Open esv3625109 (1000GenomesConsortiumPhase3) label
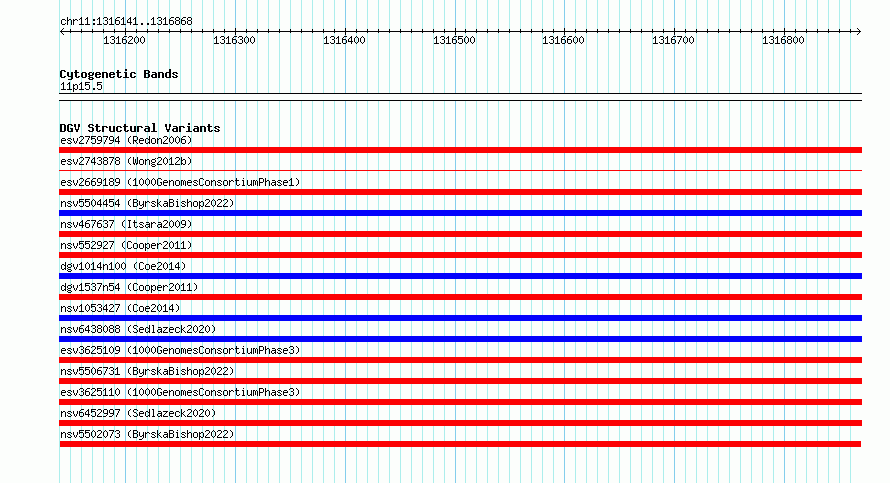The image size is (890, 483). 180,350
